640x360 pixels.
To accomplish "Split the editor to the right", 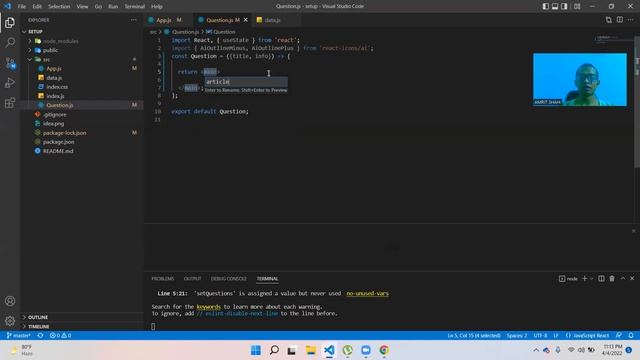I will 620,20.
